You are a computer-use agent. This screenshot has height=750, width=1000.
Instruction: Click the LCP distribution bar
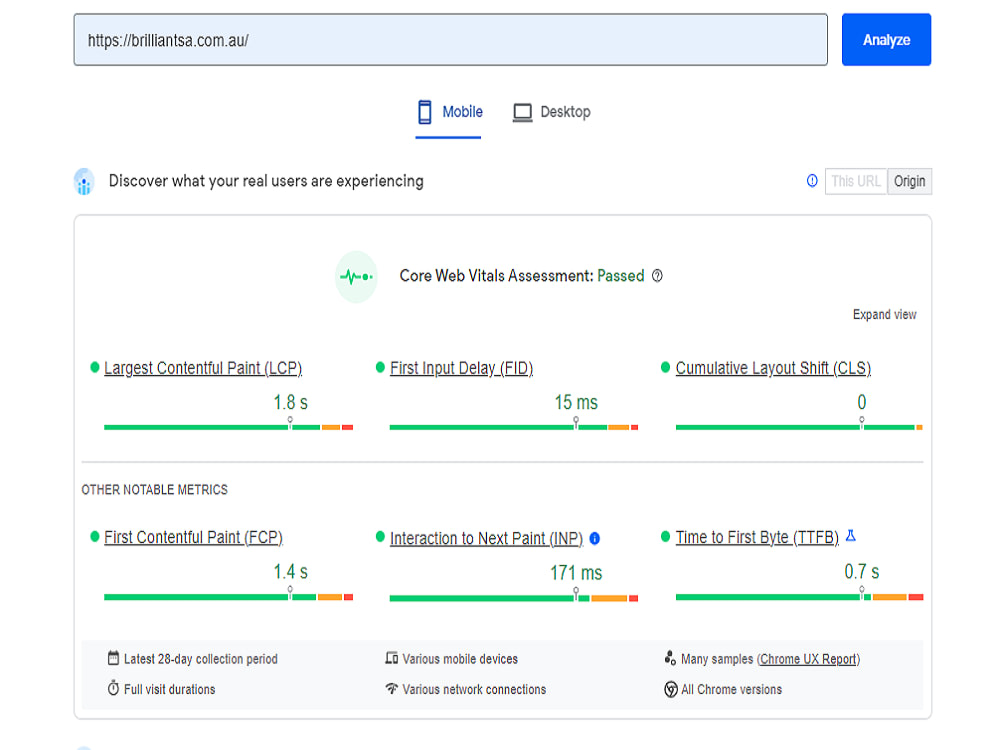(228, 427)
